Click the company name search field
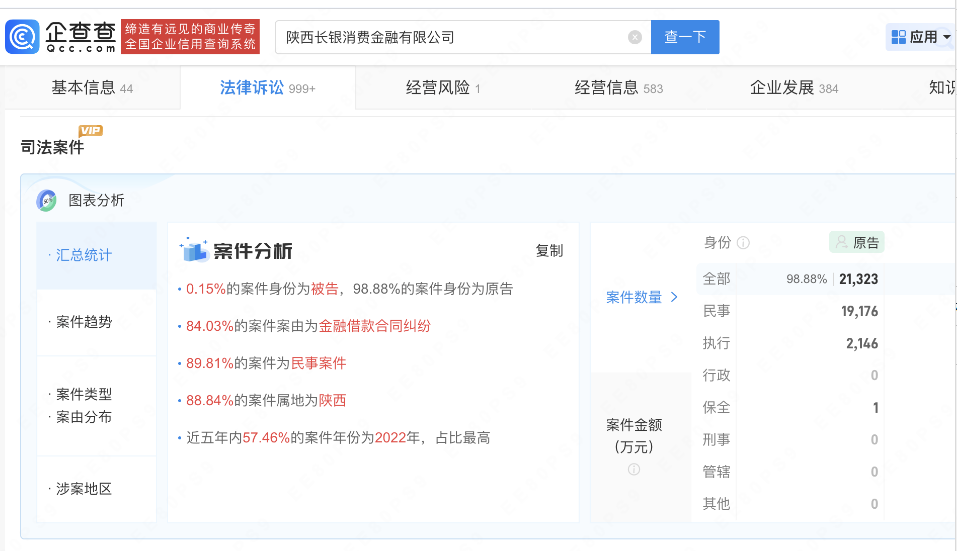 click(463, 37)
